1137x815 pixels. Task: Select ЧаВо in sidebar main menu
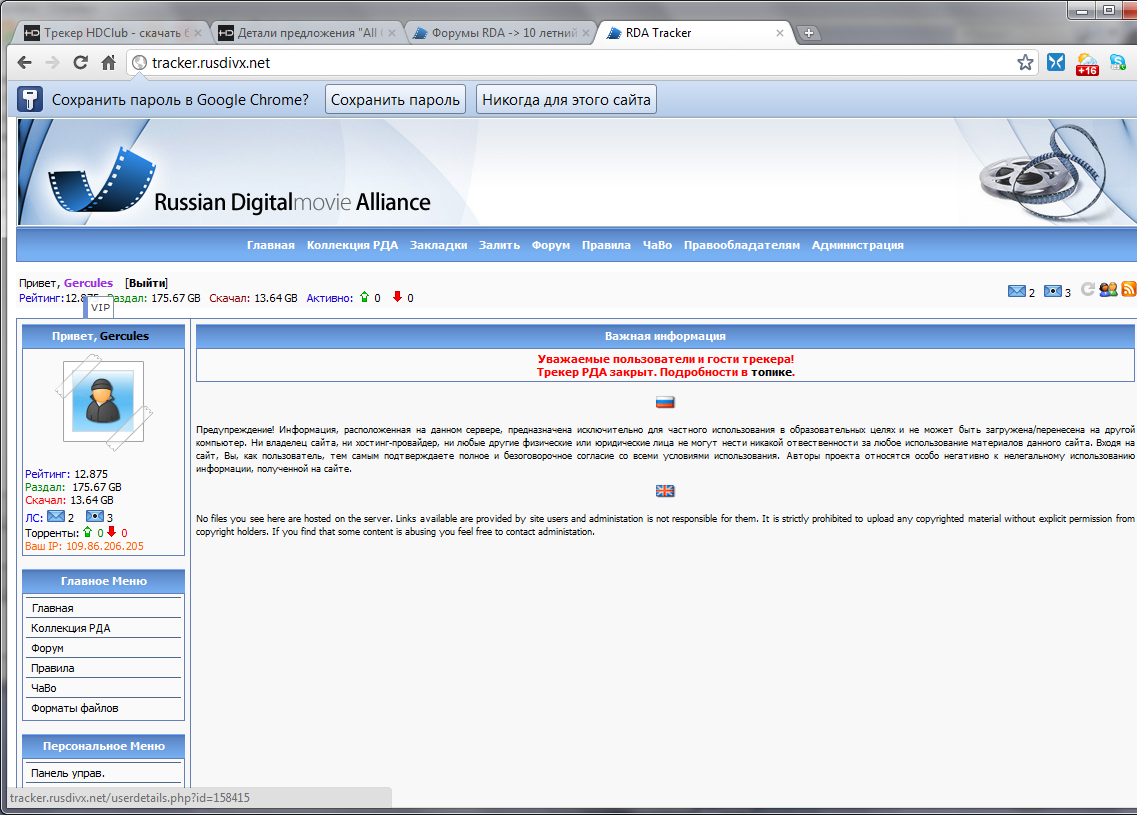[104, 687]
